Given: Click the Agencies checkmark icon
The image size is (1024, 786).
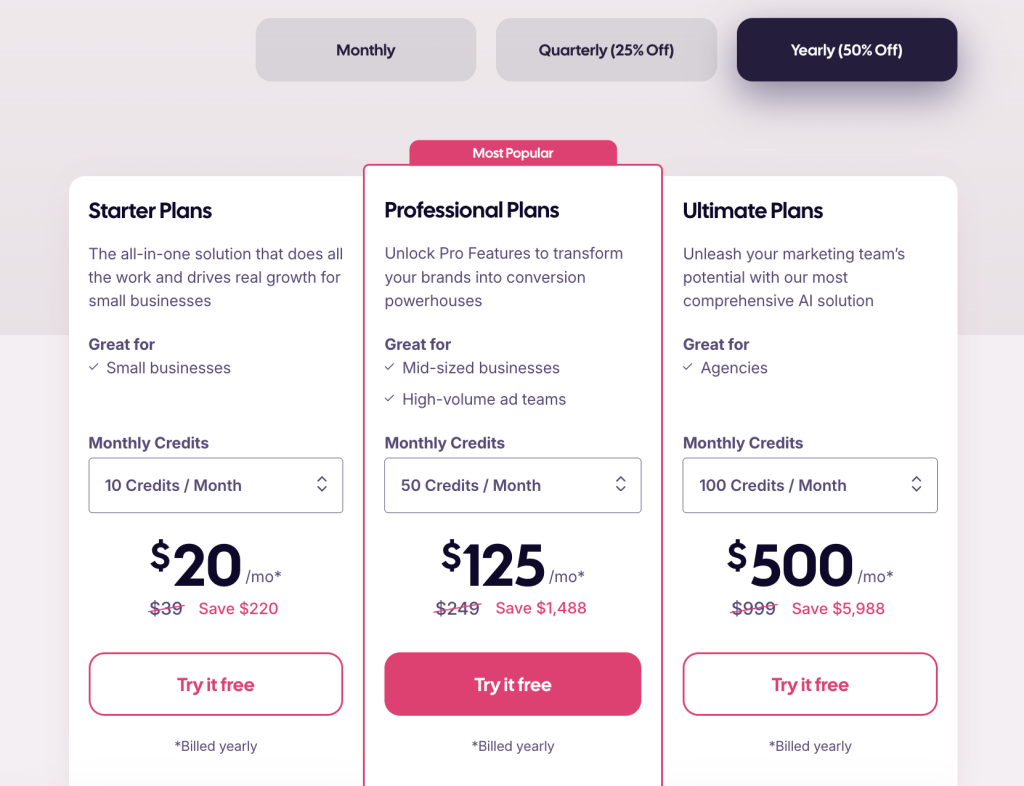Looking at the screenshot, I should 689,368.
